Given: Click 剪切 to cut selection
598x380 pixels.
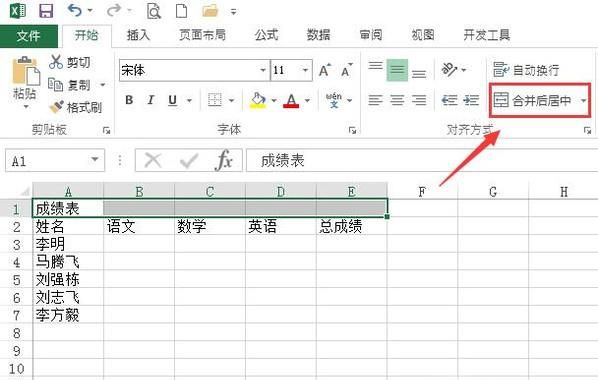Looking at the screenshot, I should [x=70, y=62].
